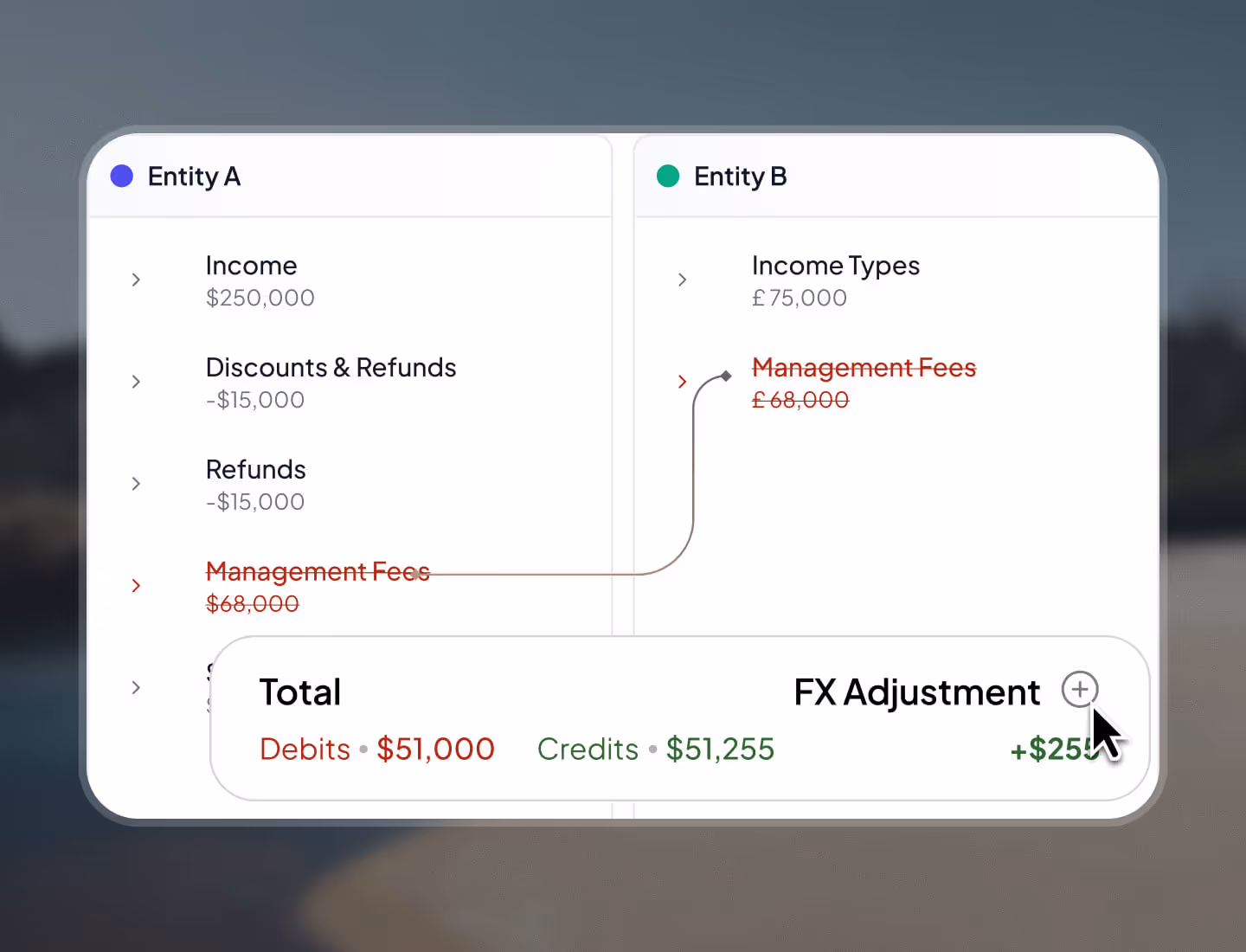Click the red chevron beside Entity B Management Fees

tap(682, 382)
